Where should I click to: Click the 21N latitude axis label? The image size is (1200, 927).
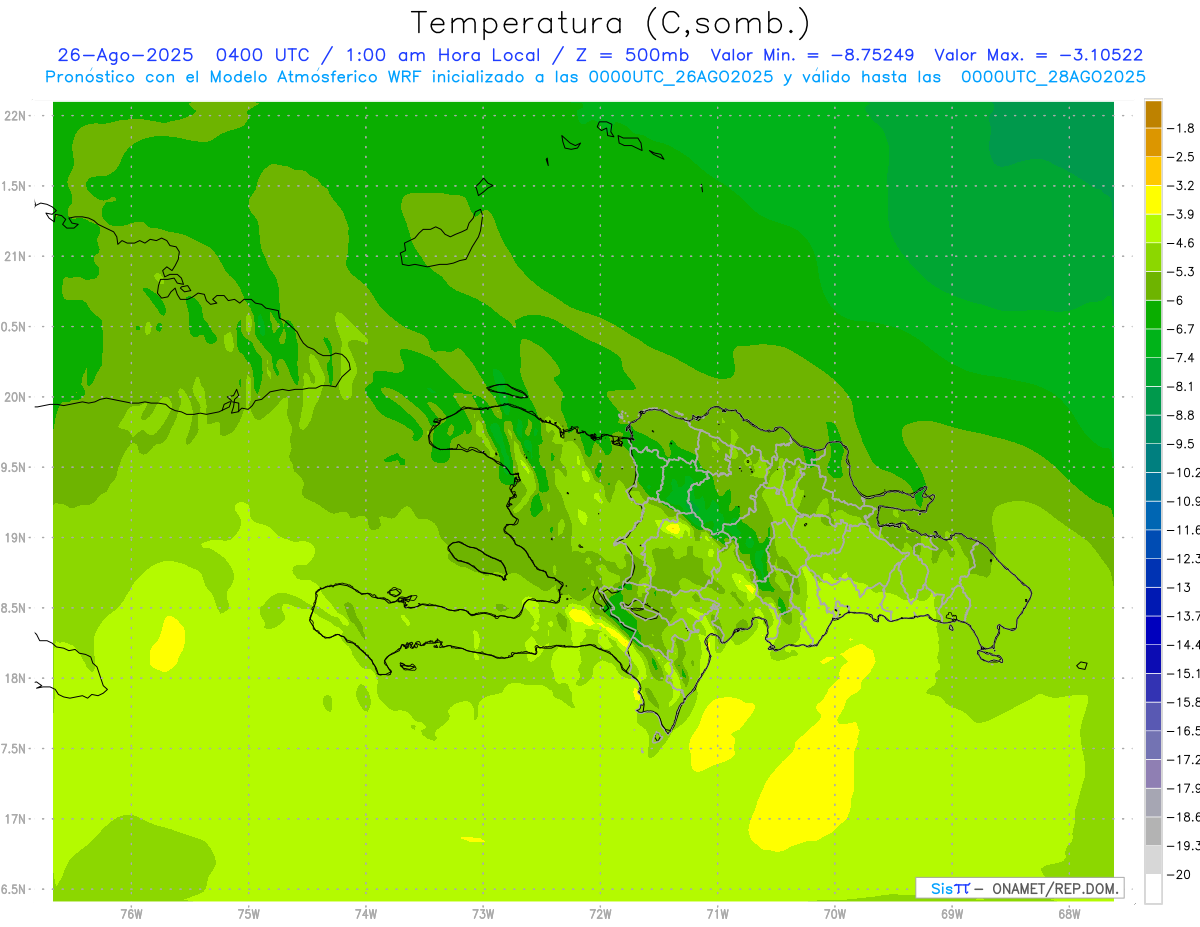point(16,257)
